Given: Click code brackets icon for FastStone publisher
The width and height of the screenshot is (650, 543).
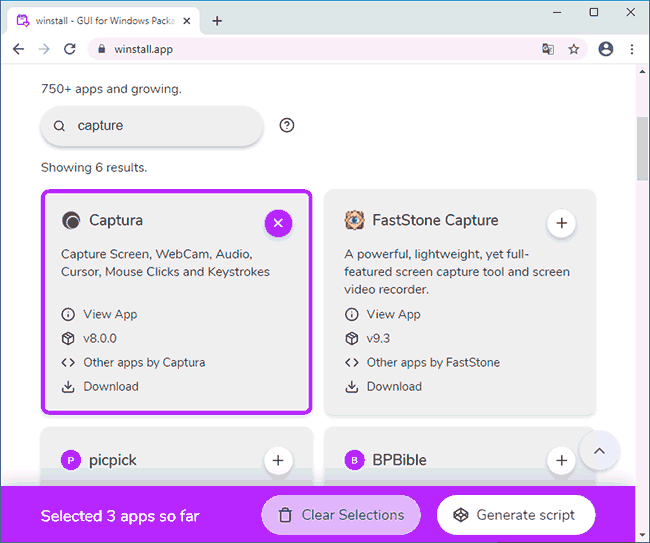Looking at the screenshot, I should [x=352, y=363].
